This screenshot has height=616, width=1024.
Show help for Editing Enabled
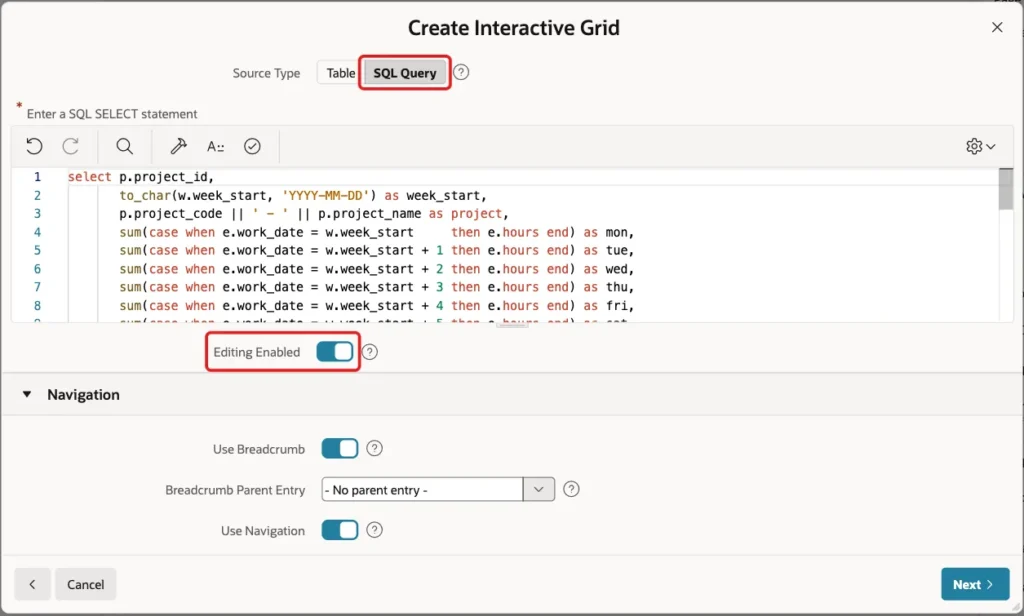point(370,352)
